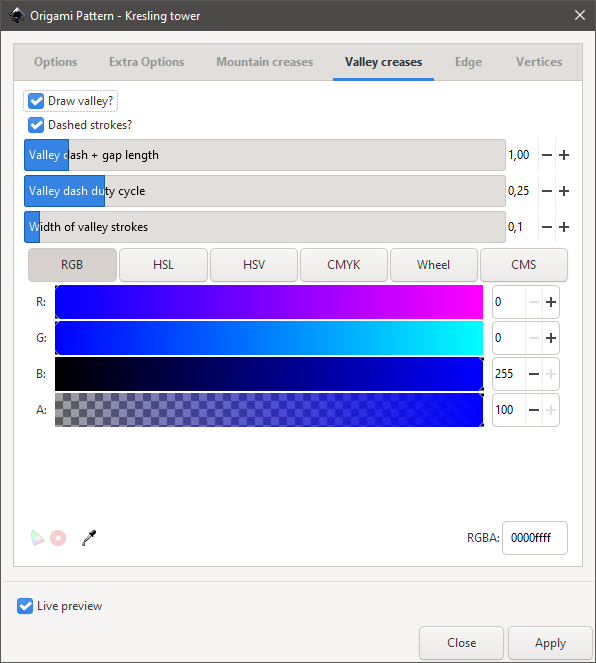Toggle the Dashed strokes? checkbox
Viewport: 596px width, 663px height.
[36, 125]
